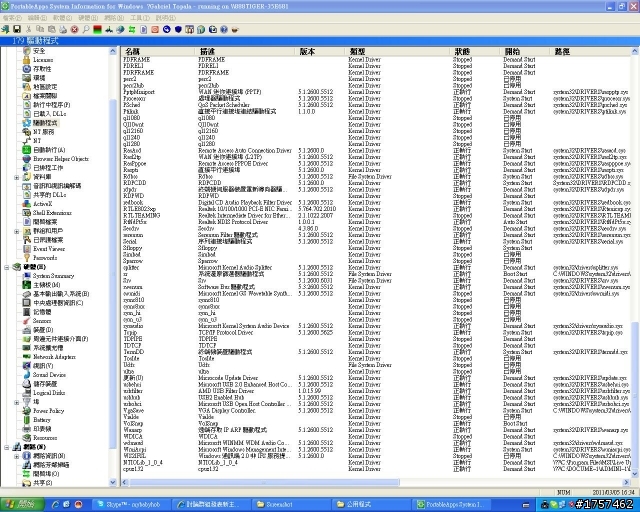640x512 pixels.
Task: Select ActiveX colored blocks tree icon
Action: (x=27, y=204)
